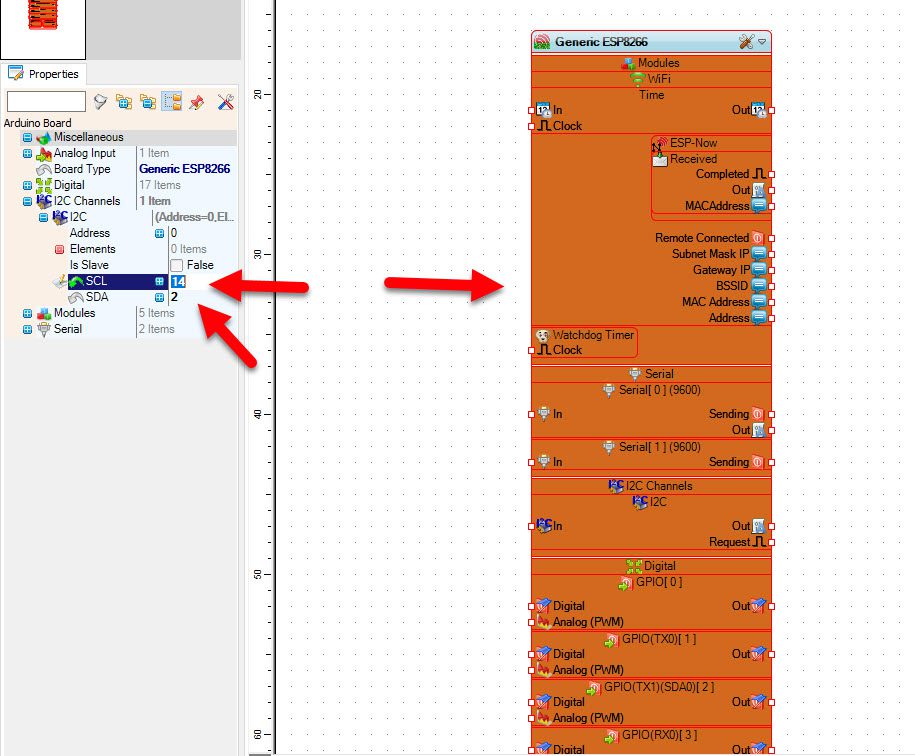Toggle the Is Slave checkbox

click(177, 265)
